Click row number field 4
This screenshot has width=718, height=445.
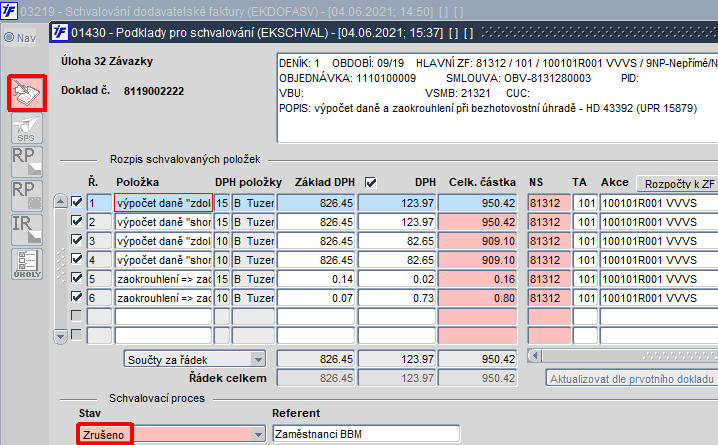tap(99, 260)
